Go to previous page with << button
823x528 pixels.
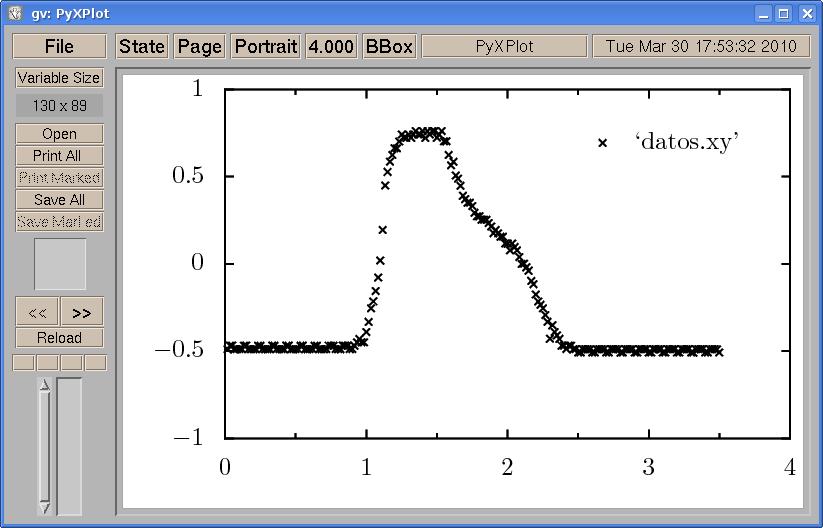click(x=38, y=312)
